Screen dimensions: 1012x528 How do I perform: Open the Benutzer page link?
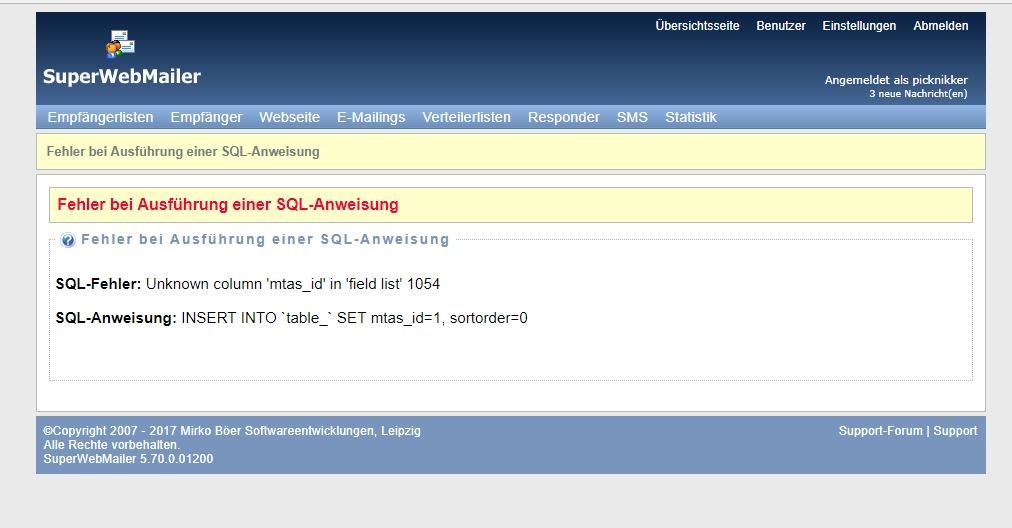coord(780,26)
